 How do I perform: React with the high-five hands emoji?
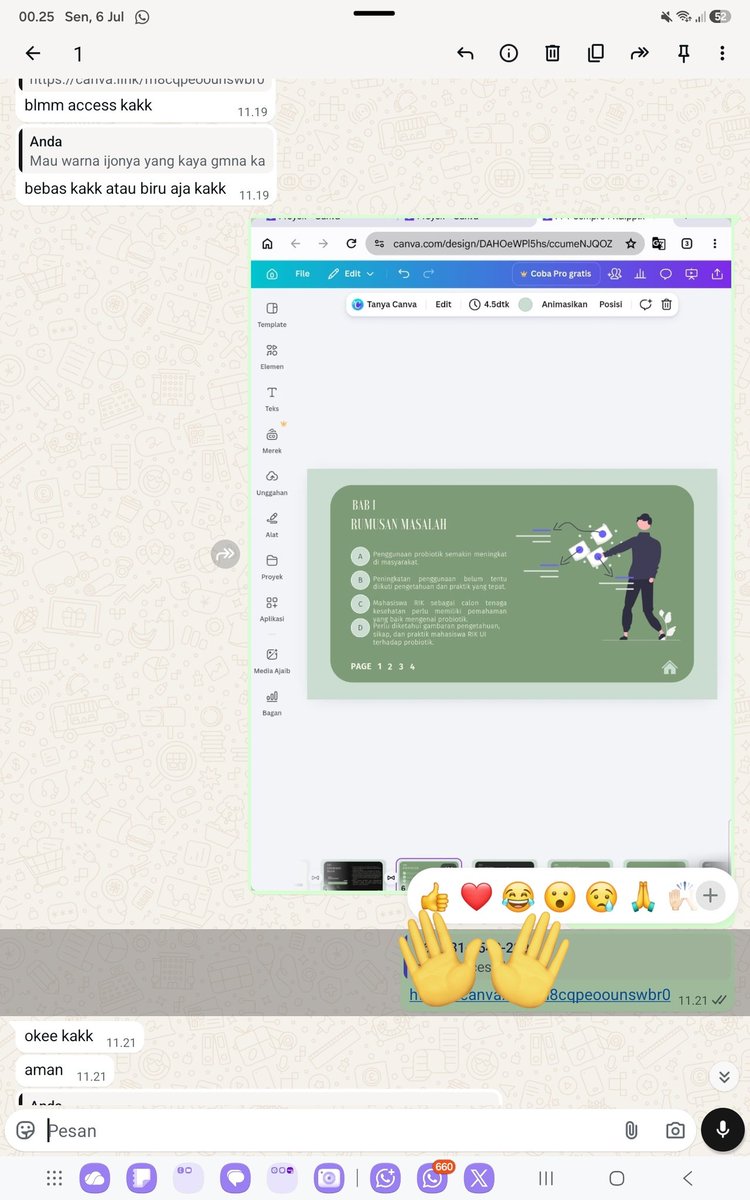(682, 897)
